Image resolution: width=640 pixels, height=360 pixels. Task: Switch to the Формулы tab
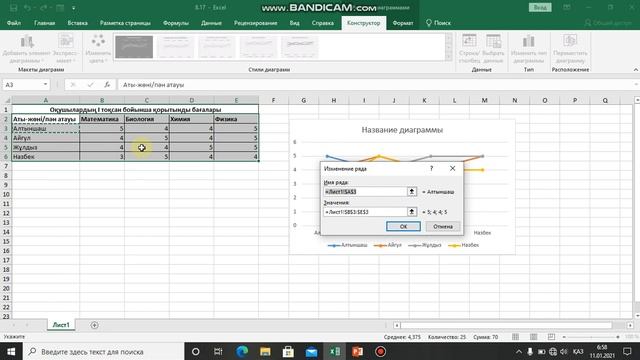tap(176, 23)
